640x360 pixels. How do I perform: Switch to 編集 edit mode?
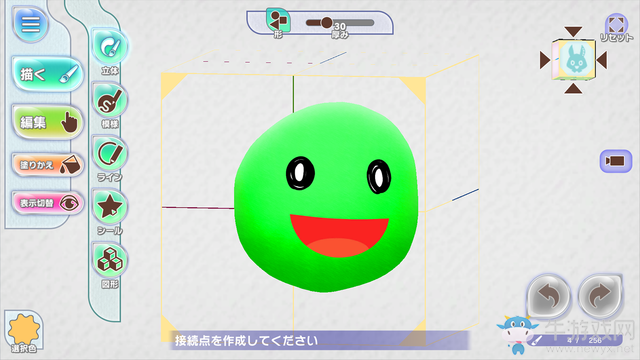click(48, 122)
